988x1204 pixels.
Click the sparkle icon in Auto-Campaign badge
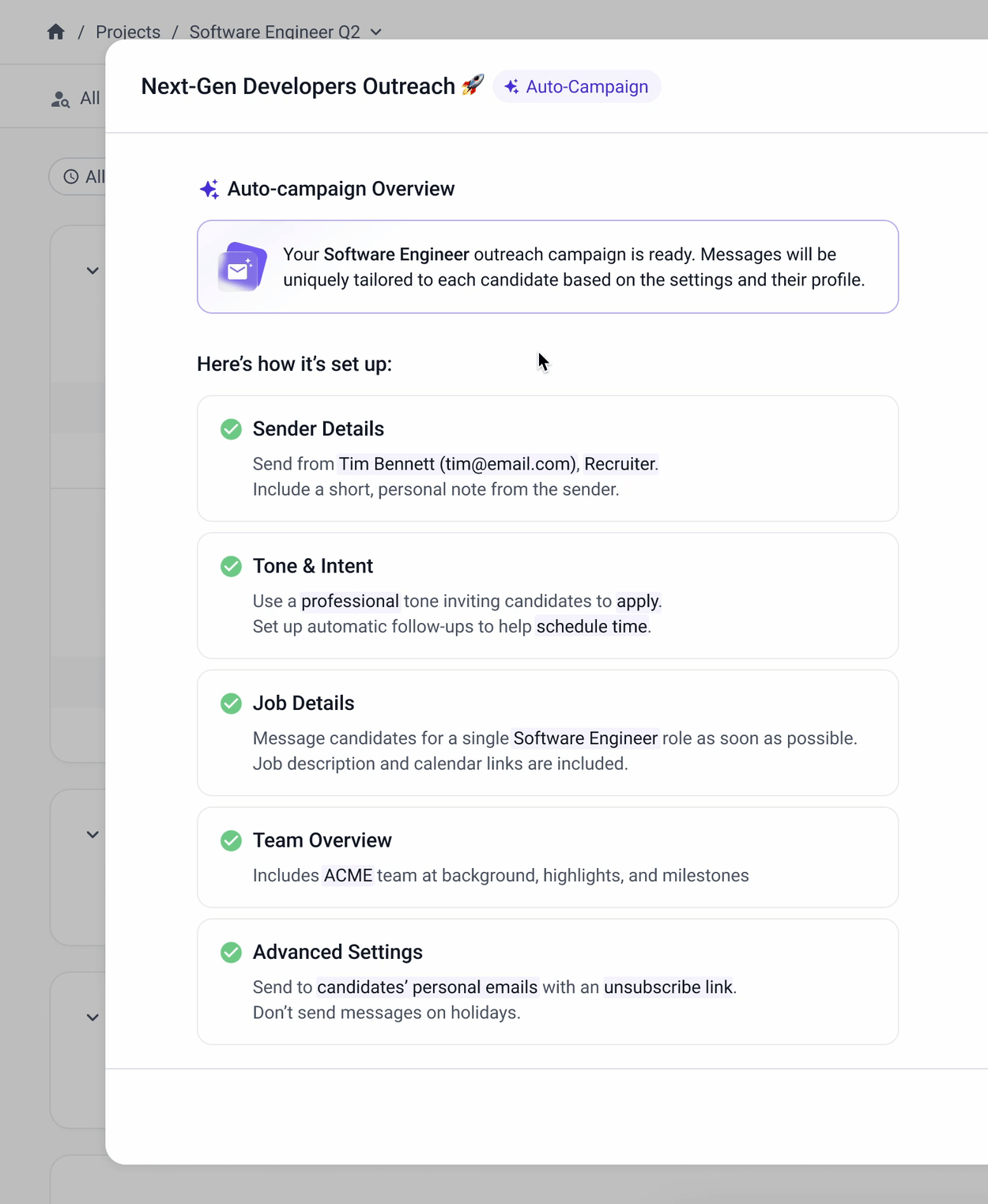tap(512, 87)
